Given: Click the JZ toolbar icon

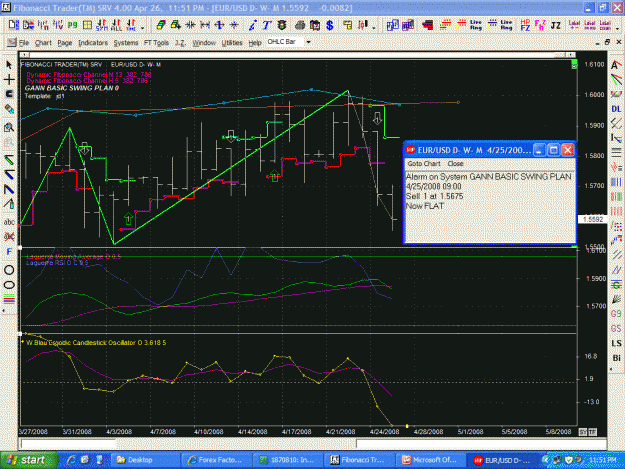Looking at the screenshot, I should coord(556,26).
